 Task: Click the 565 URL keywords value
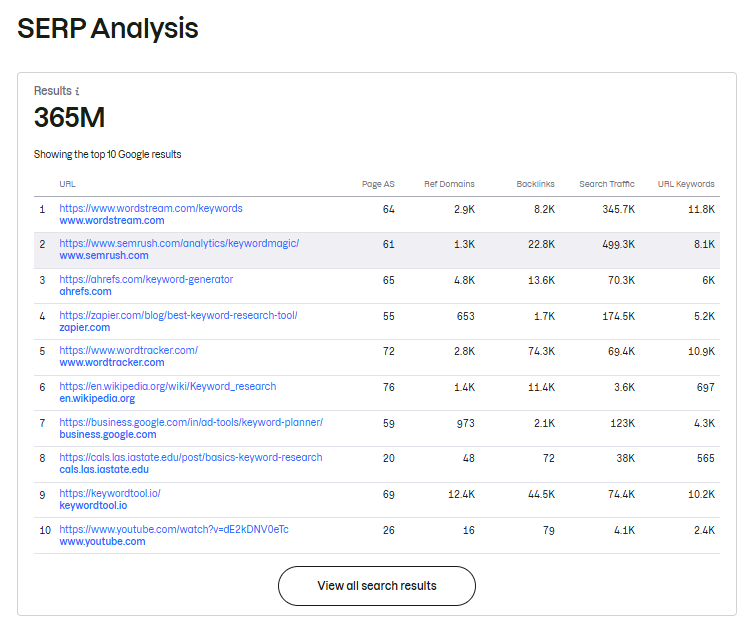705,458
